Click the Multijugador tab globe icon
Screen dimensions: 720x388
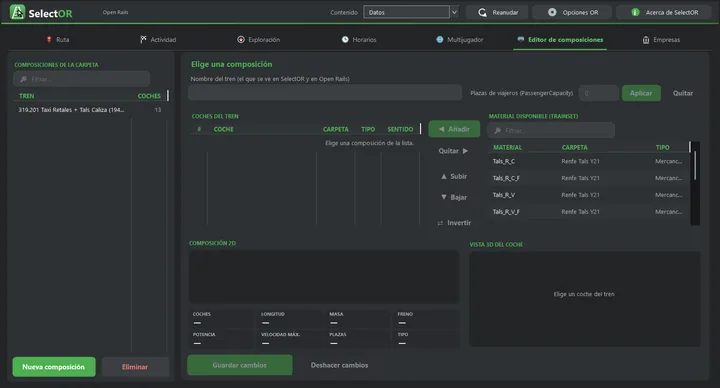tap(439, 39)
